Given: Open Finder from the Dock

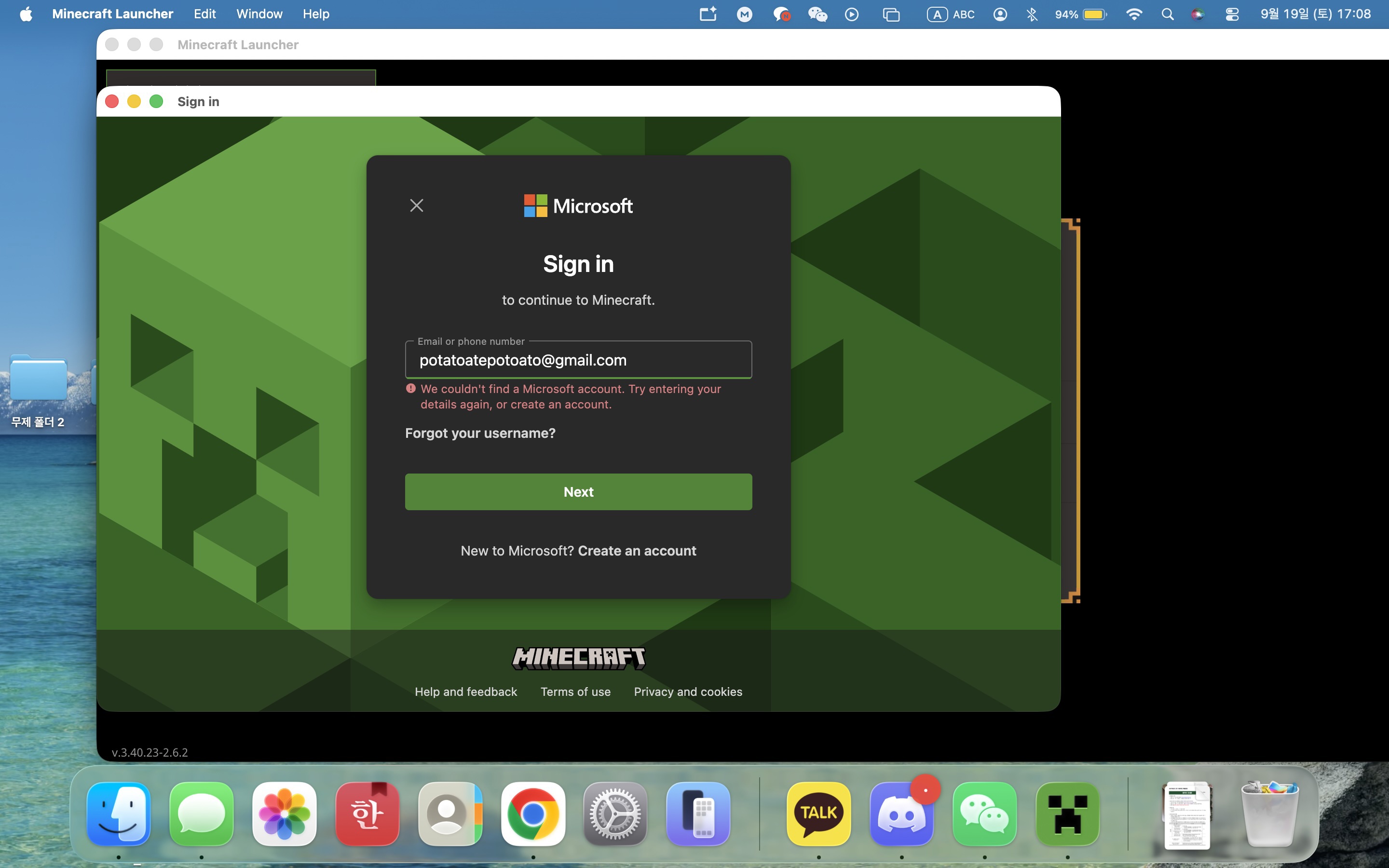Looking at the screenshot, I should pos(119,814).
